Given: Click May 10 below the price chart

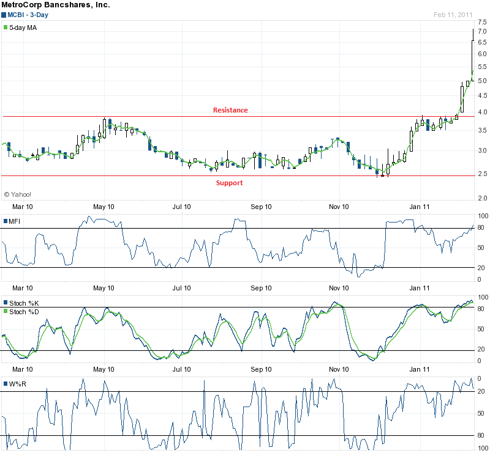Looking at the screenshot, I should pyautogui.click(x=103, y=207).
